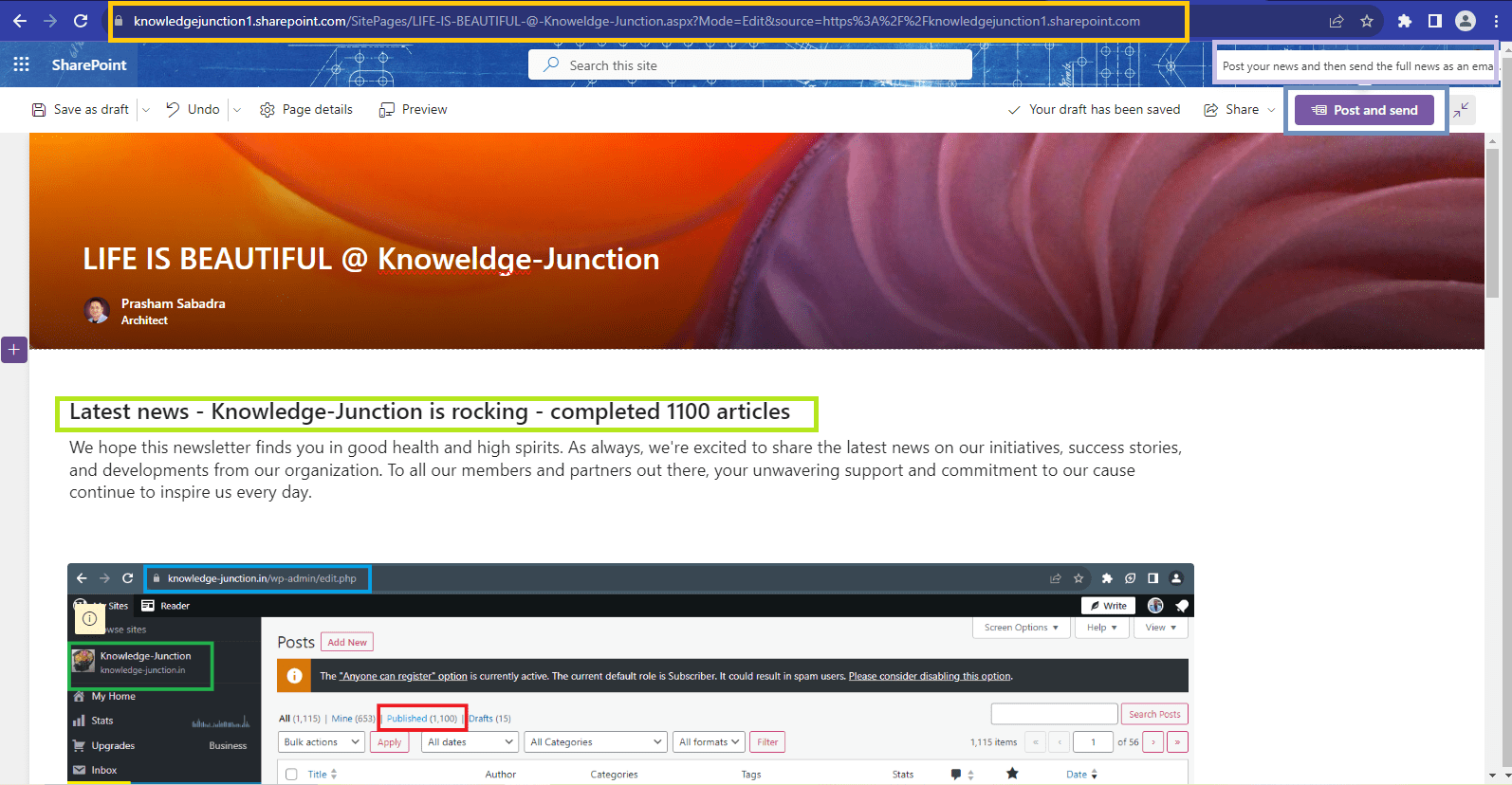
Task: Click the Undo curved arrow icon
Action: [x=173, y=110]
